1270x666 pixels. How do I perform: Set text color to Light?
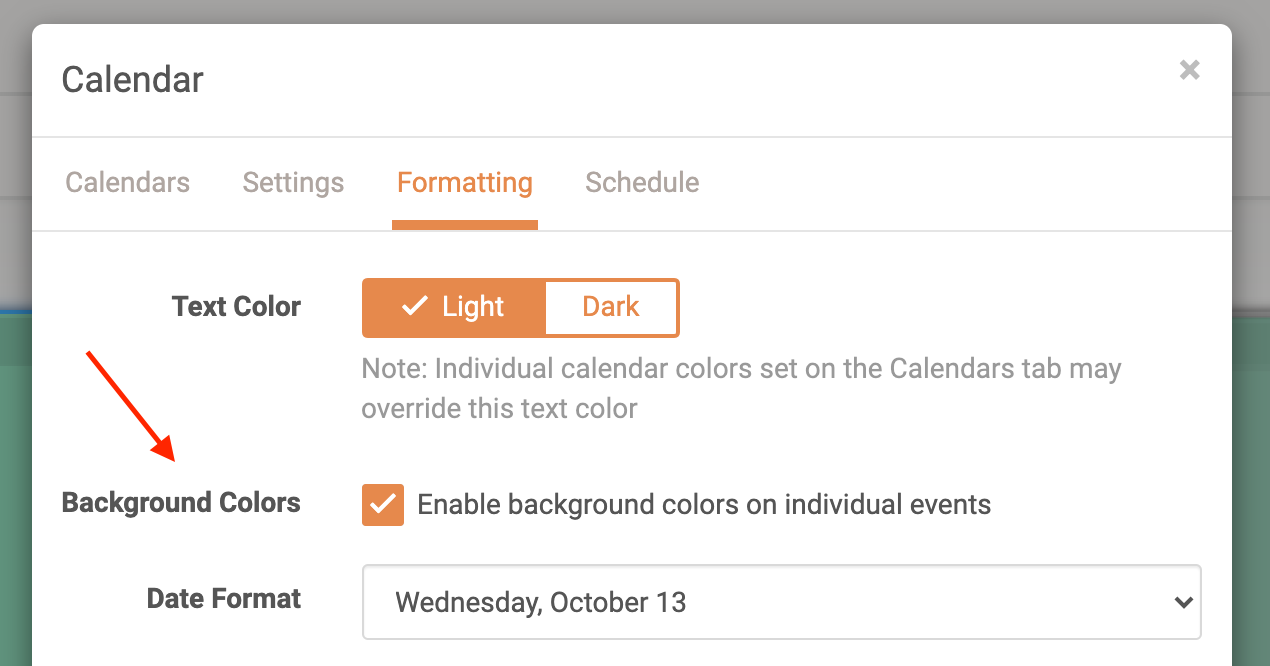(455, 307)
